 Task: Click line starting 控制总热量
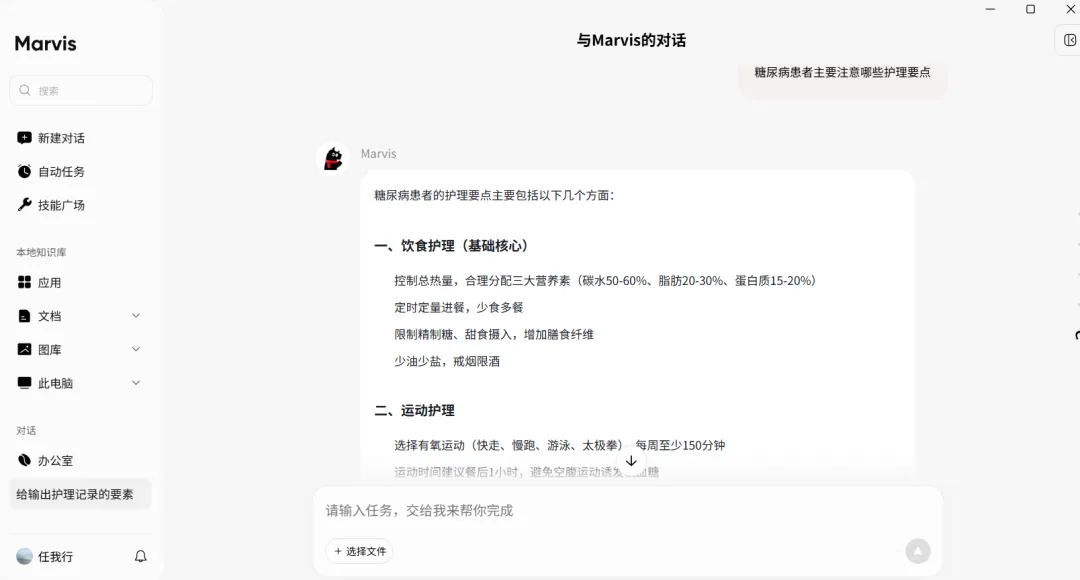coord(605,280)
